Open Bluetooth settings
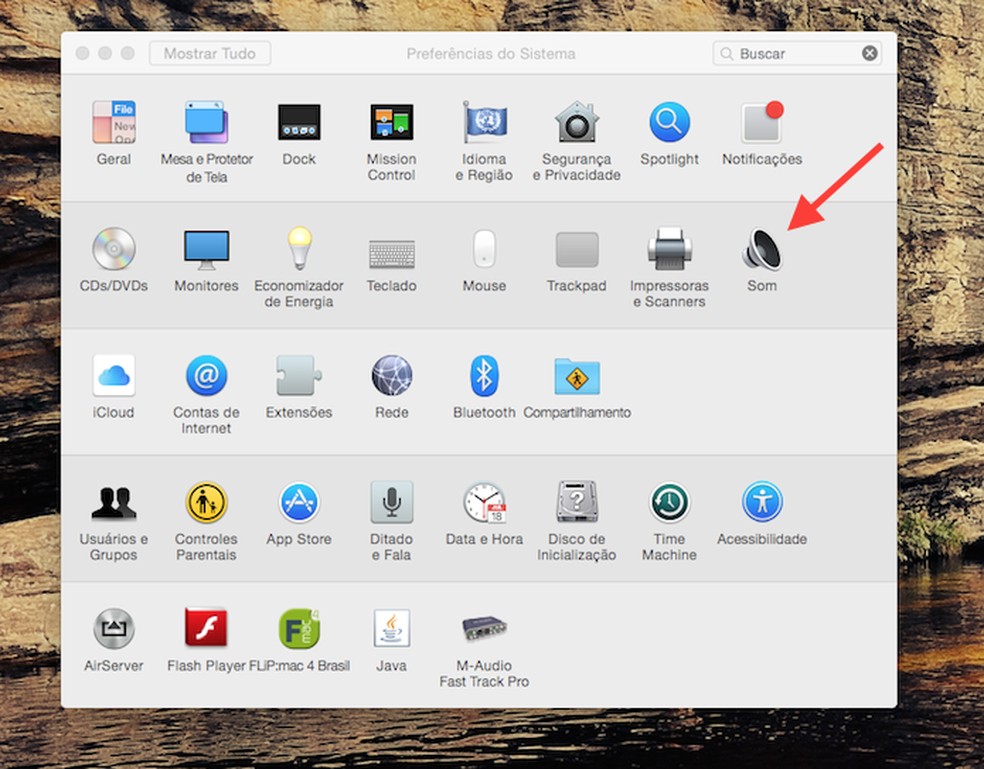Screen dimensions: 984x769 click(483, 375)
